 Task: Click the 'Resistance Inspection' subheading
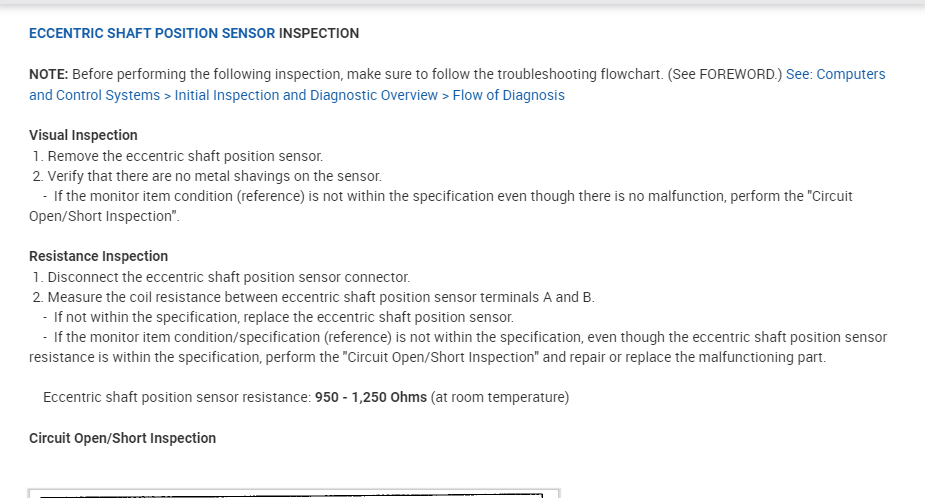(x=98, y=256)
